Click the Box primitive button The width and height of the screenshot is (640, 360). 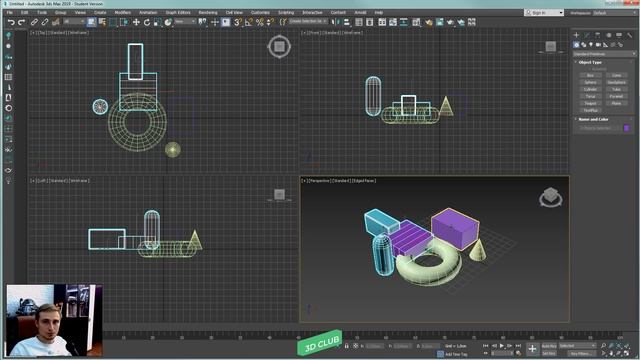click(x=590, y=75)
